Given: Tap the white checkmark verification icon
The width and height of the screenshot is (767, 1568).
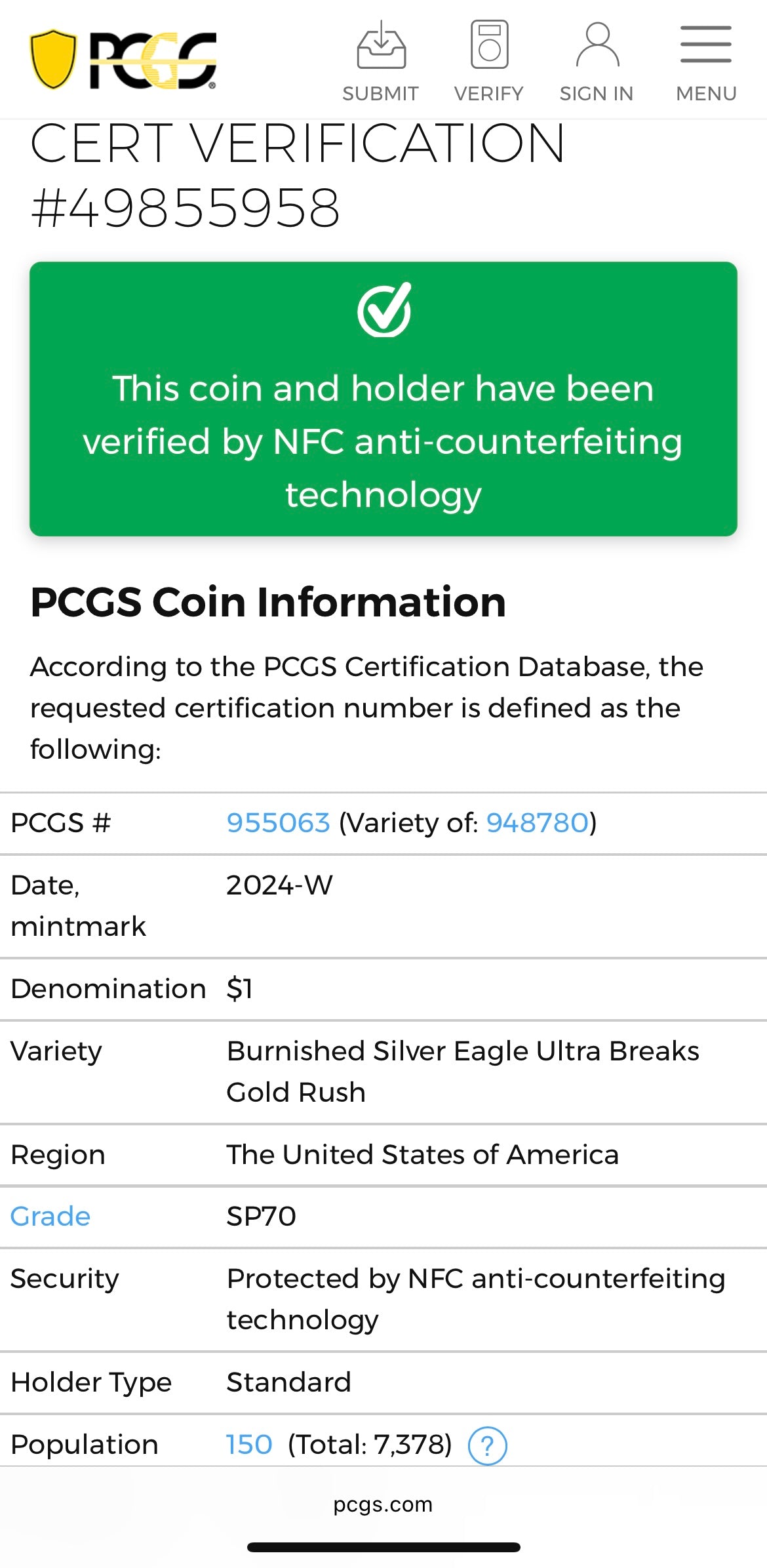Looking at the screenshot, I should [384, 310].
